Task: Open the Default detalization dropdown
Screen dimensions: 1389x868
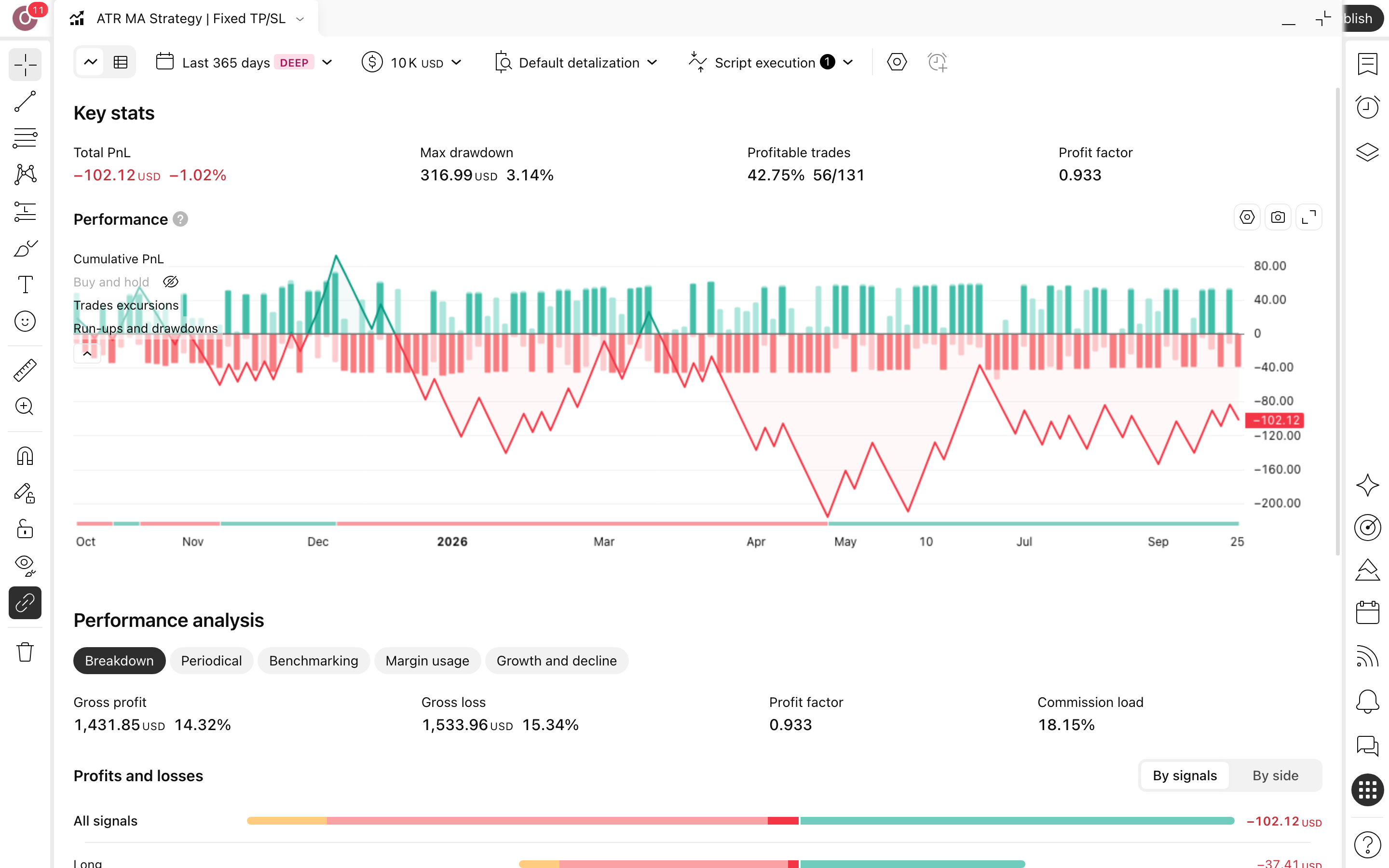Action: click(576, 62)
